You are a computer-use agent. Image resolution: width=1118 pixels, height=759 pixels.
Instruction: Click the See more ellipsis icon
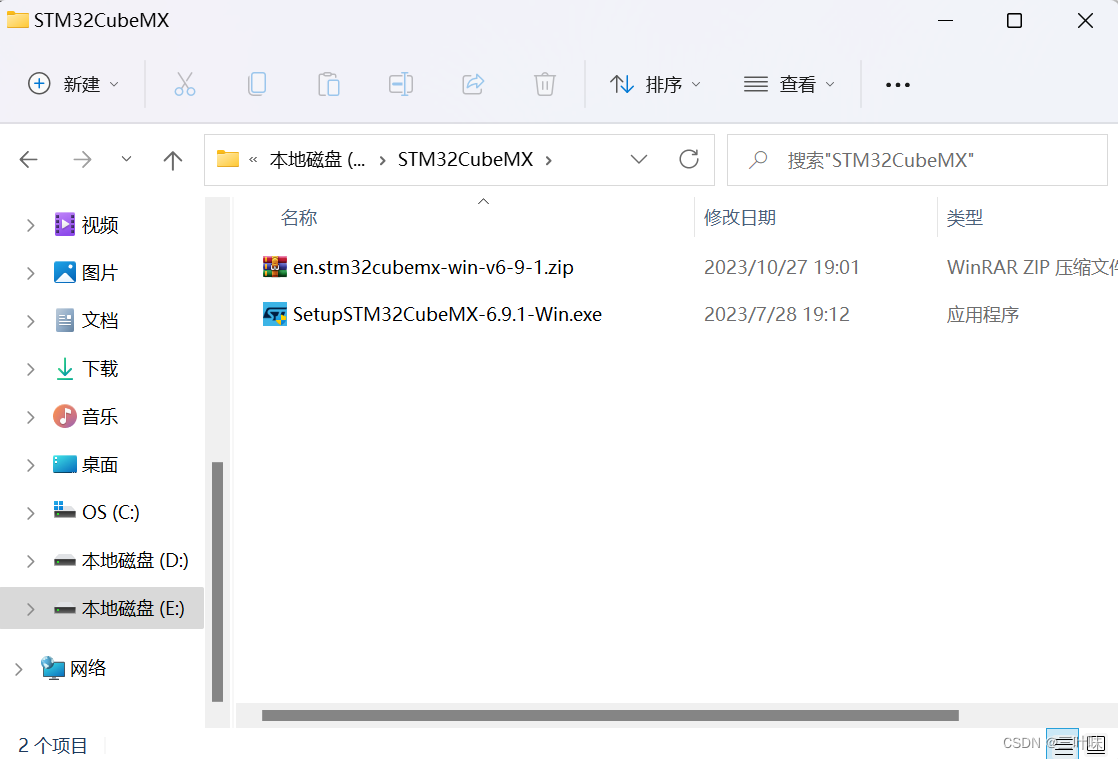(897, 84)
